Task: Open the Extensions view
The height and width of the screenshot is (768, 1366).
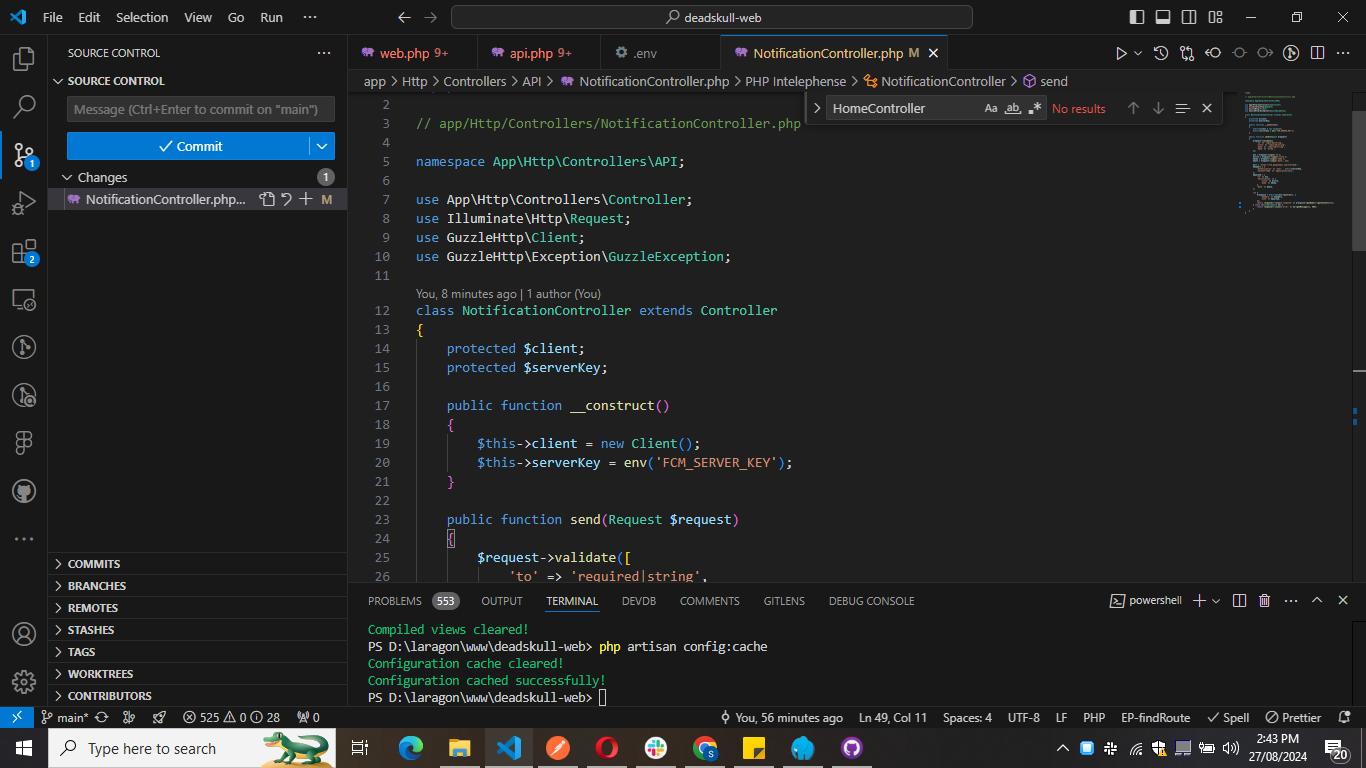Action: 24,252
